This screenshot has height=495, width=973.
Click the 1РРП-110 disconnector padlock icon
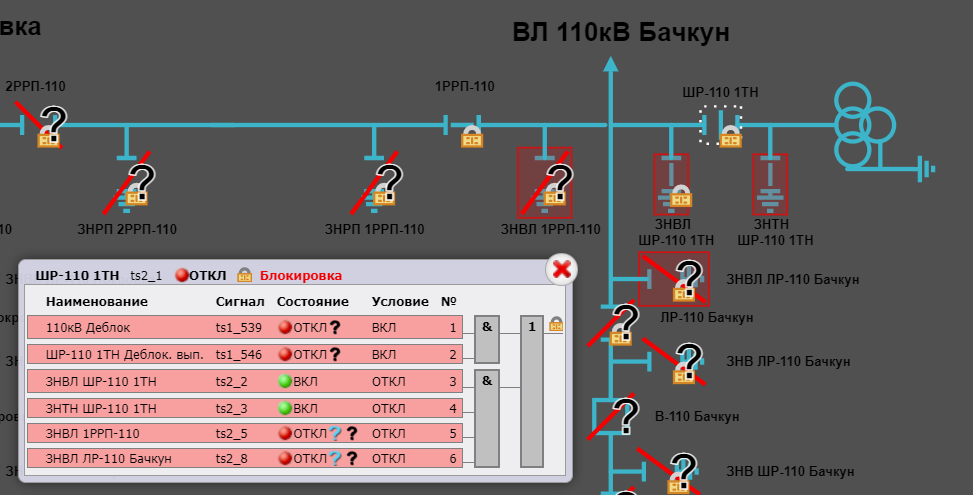pyautogui.click(x=472, y=136)
